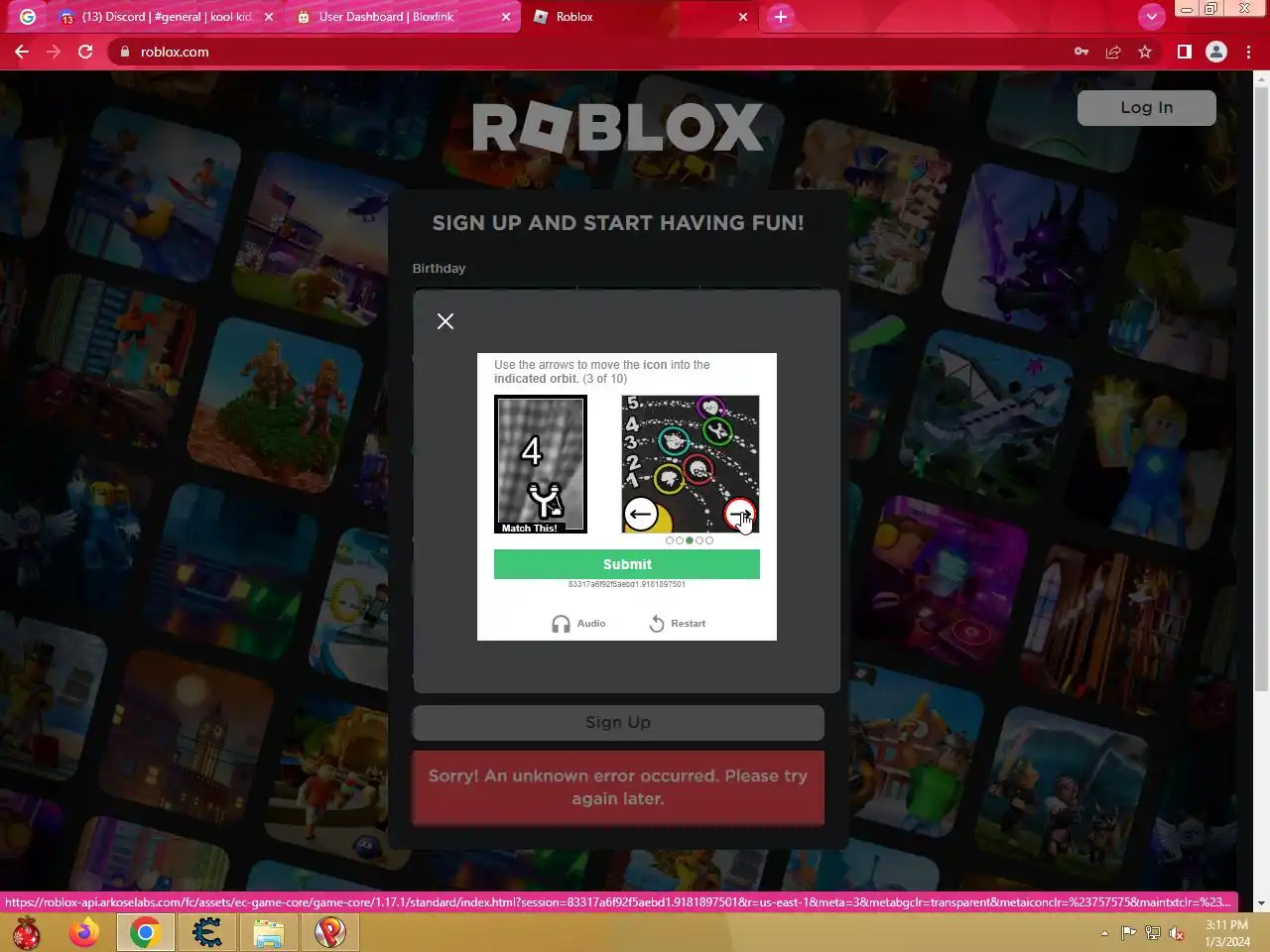Click the Roblox logo at top
Screen dimensions: 1270x952
617,128
